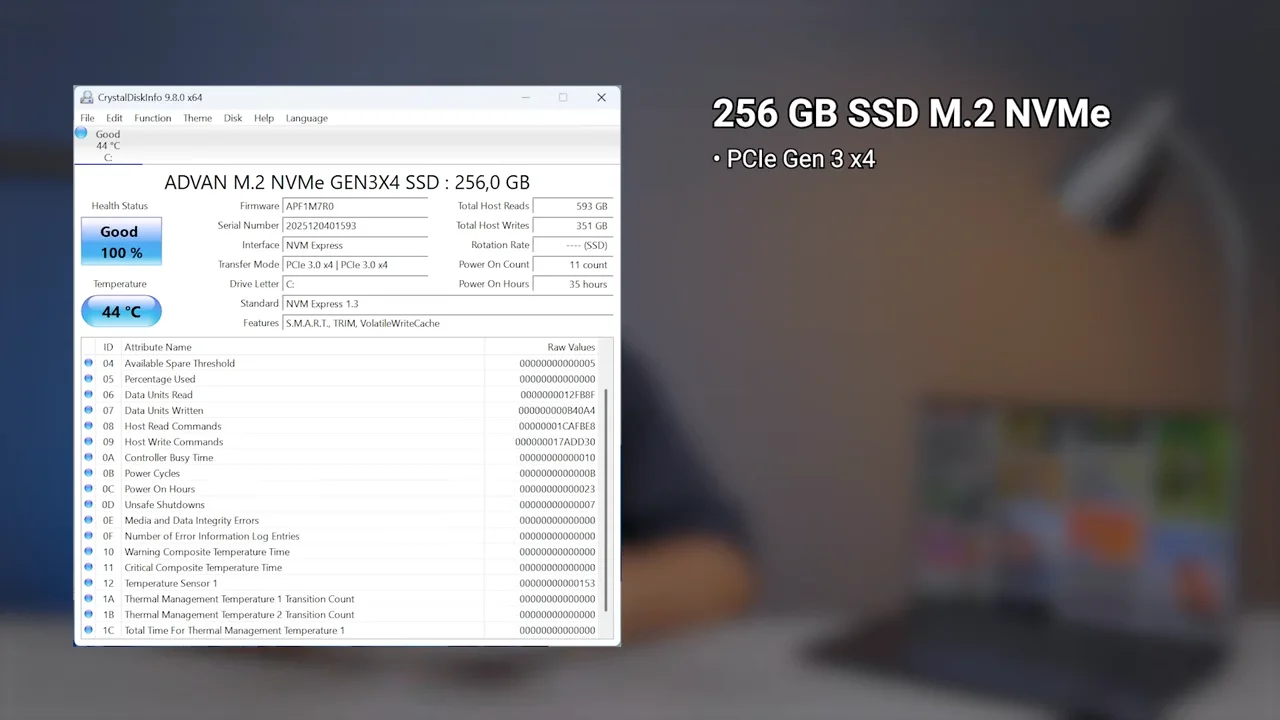Click the status orb for Percentage Used
The height and width of the screenshot is (720, 1280).
coord(88,379)
